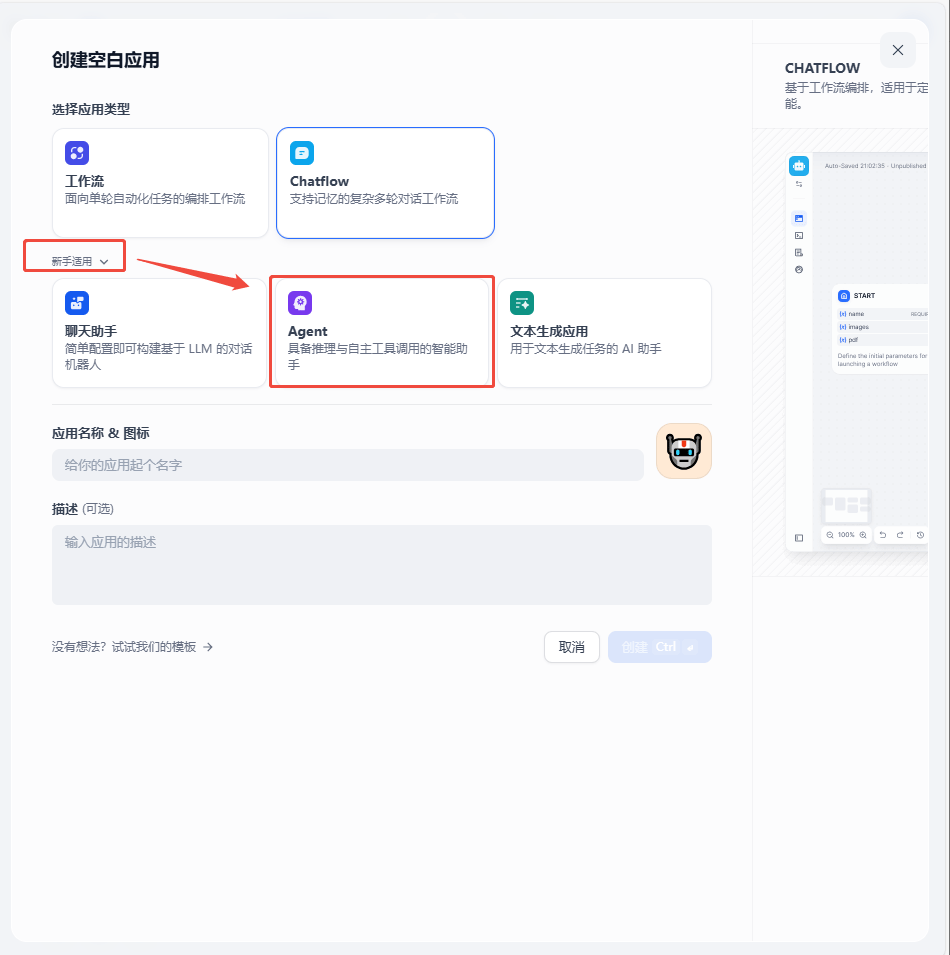Choose the 聊天助手 app type card
The image size is (950, 955).
(x=160, y=333)
